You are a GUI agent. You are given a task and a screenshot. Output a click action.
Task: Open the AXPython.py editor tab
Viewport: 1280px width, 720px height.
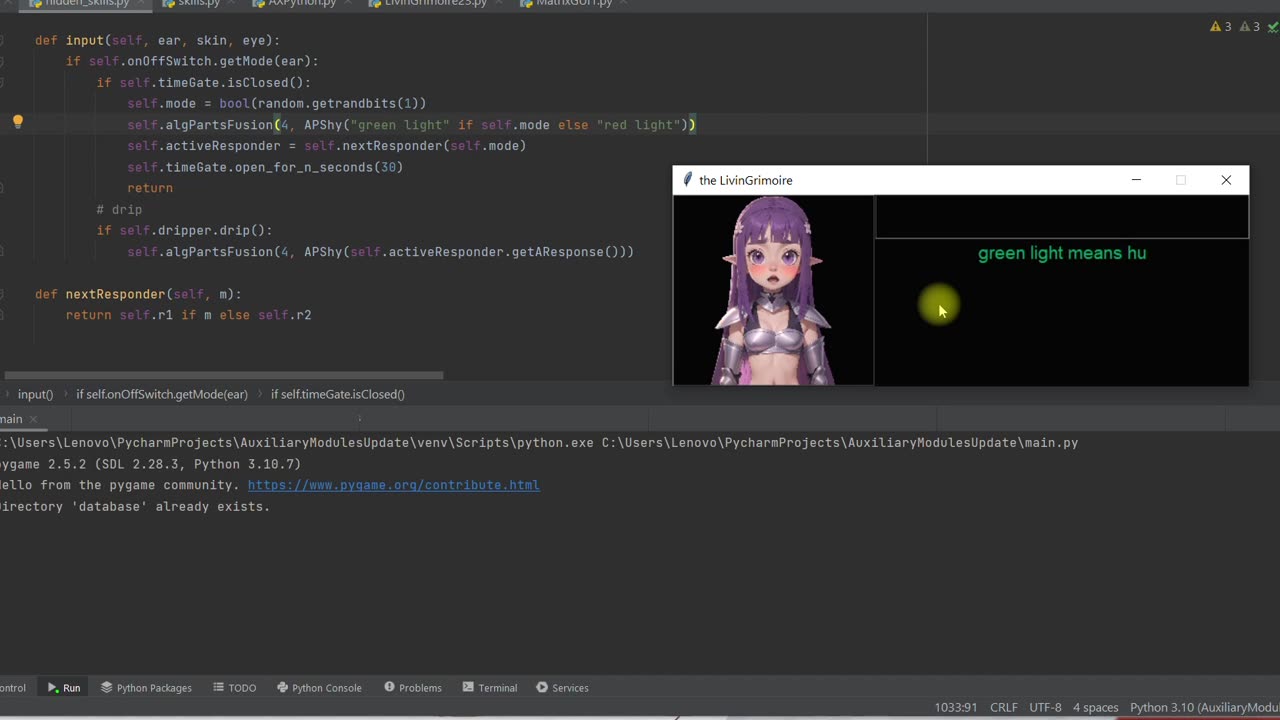click(x=301, y=3)
